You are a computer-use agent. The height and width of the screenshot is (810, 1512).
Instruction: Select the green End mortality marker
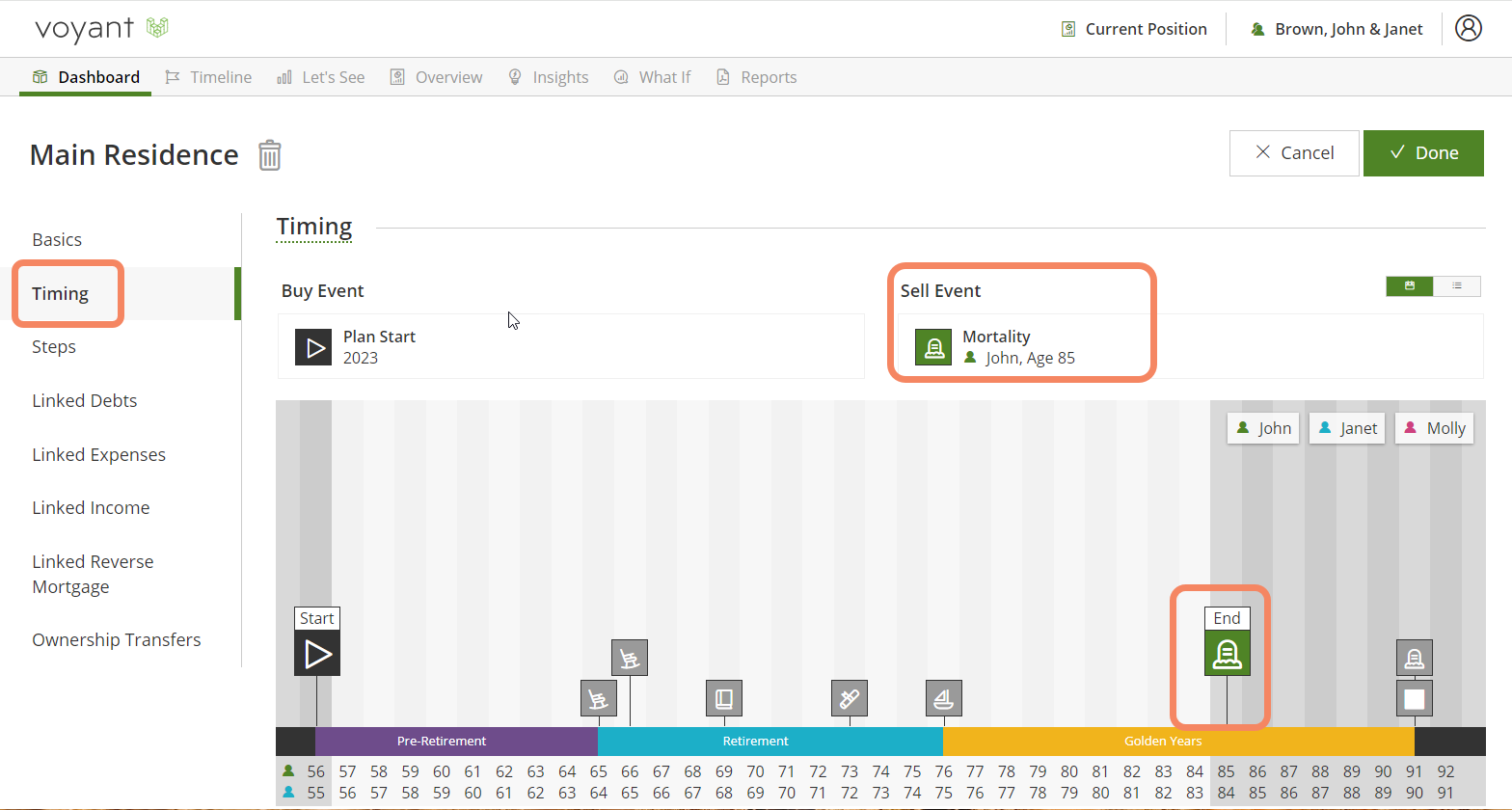pos(1227,653)
